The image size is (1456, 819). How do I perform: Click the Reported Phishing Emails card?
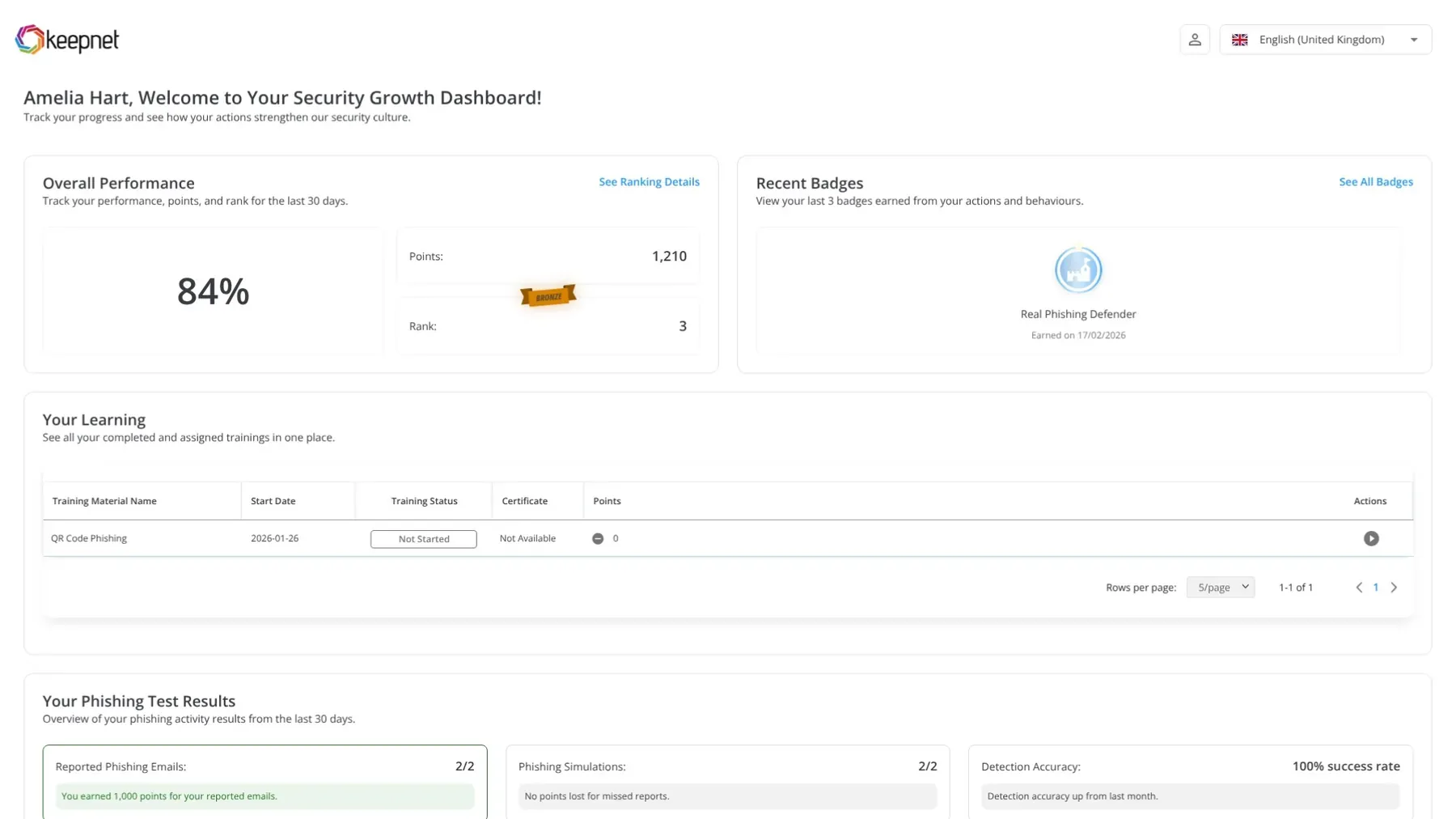[265, 782]
